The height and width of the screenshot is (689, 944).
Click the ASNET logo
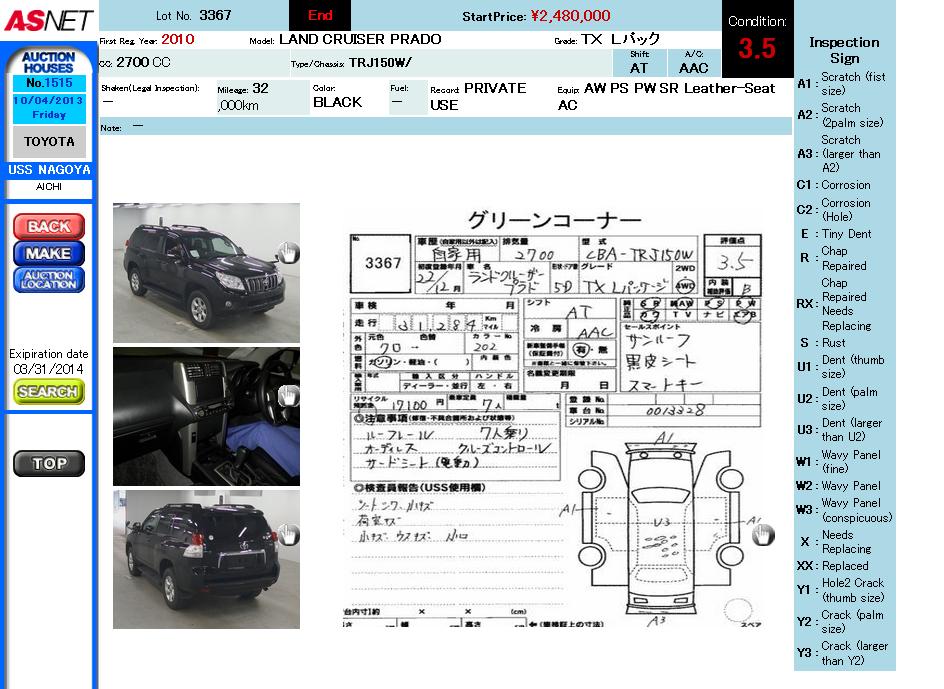[48, 20]
